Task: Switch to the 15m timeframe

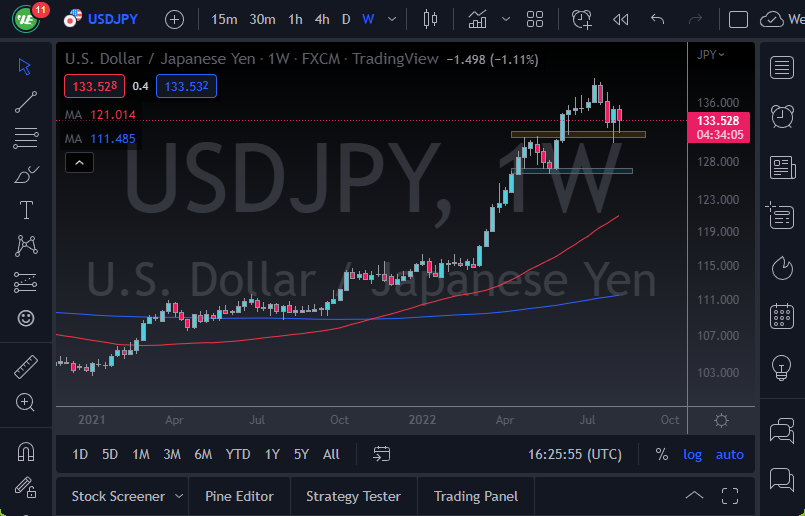Action: click(224, 20)
